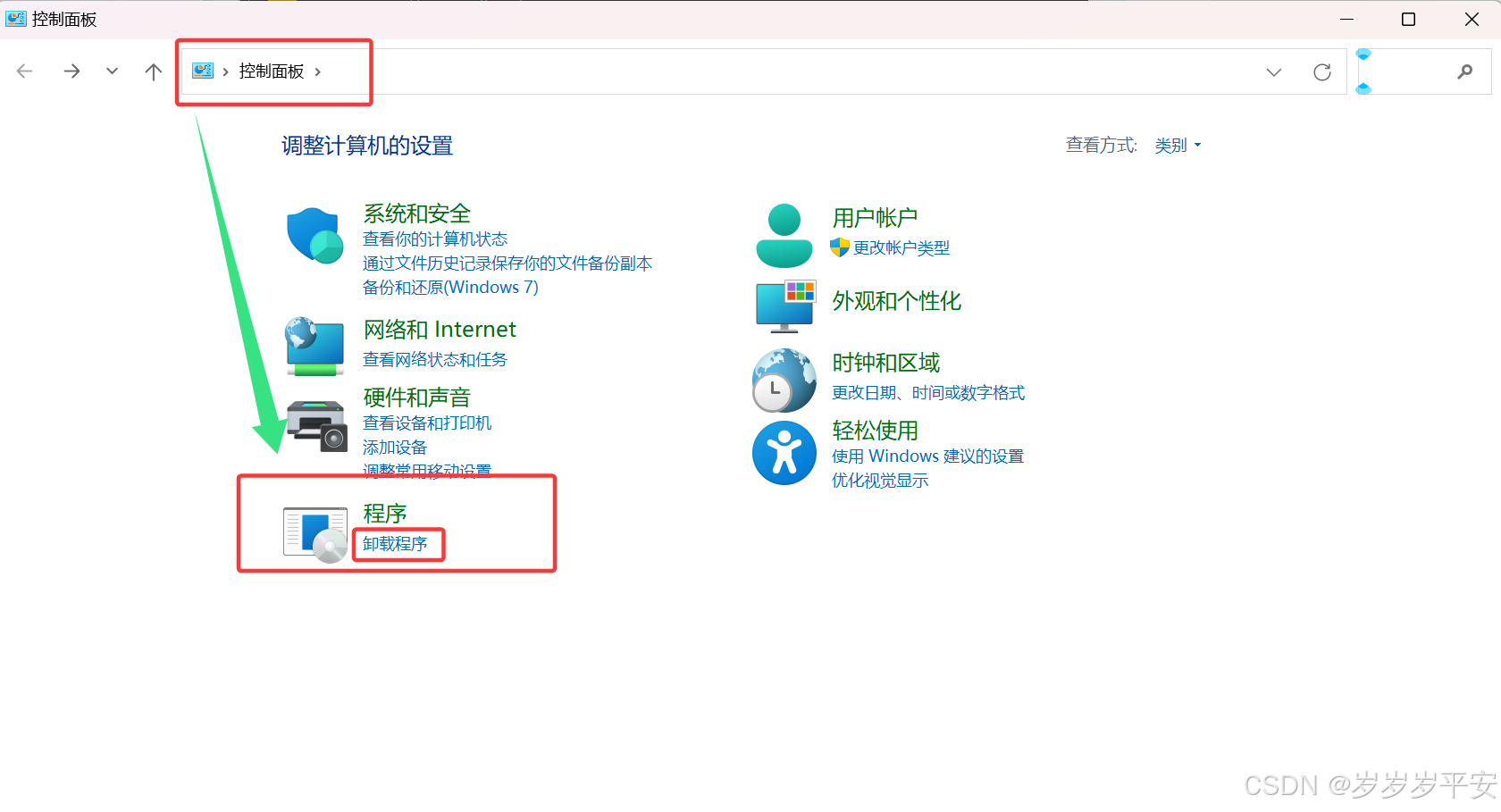Click the 调整计算机的设置 heading

(367, 146)
